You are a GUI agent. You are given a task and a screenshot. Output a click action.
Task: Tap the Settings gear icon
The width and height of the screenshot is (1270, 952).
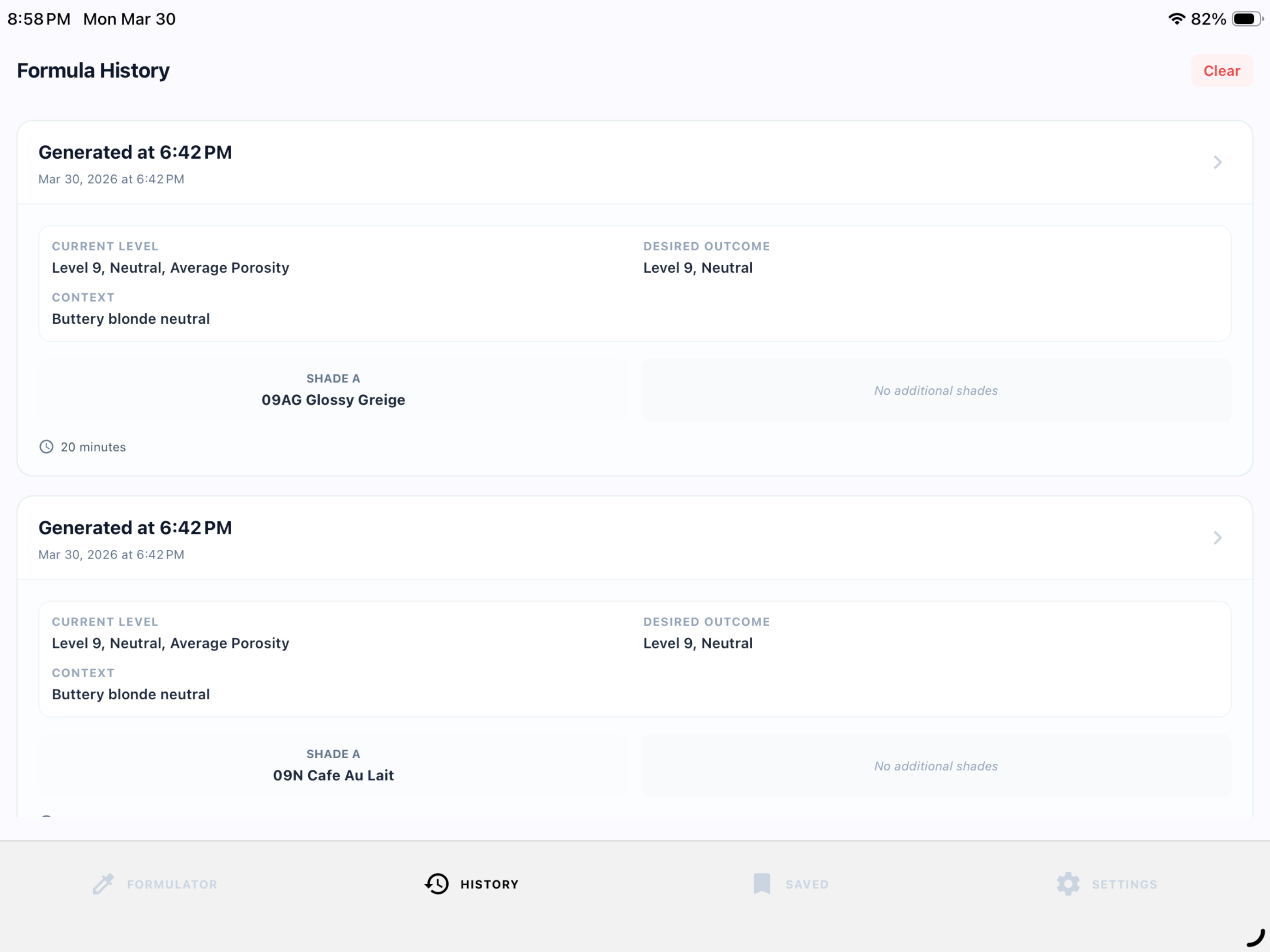1068,884
